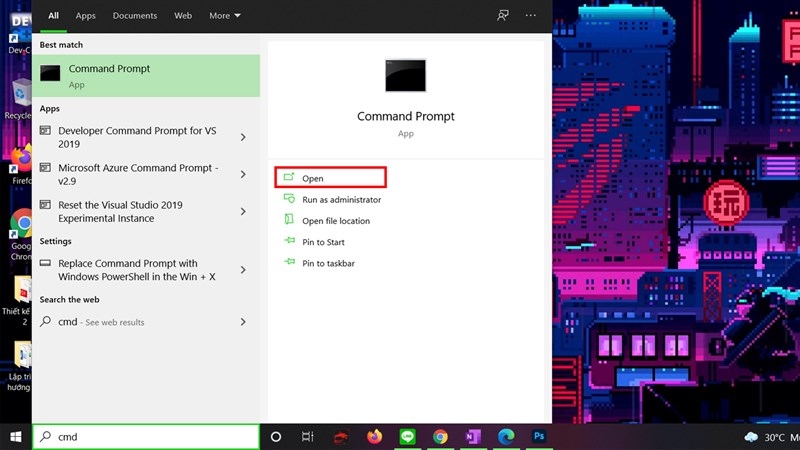Switch to the Documents search tab
This screenshot has height=450, width=800.
point(134,16)
